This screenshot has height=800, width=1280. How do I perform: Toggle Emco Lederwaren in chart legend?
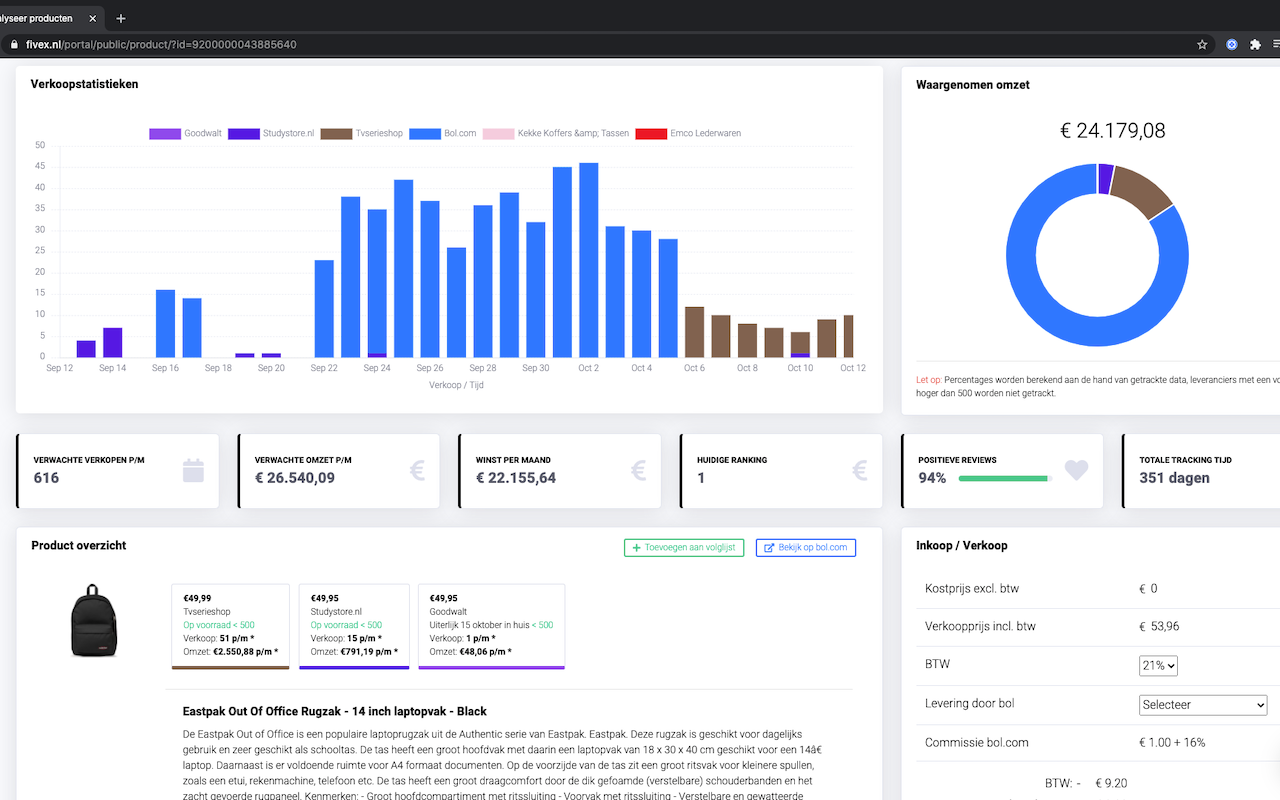tap(688, 133)
